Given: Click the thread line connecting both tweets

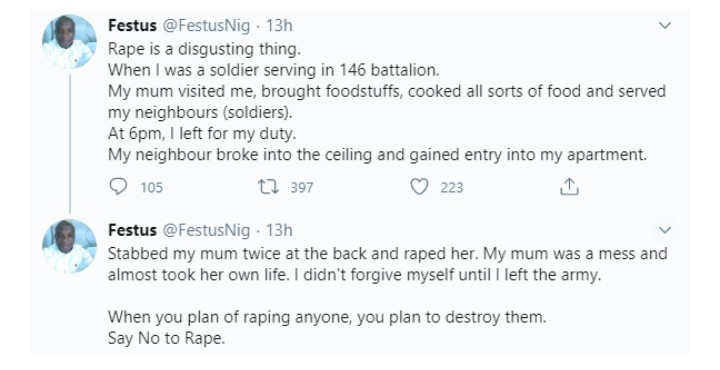Looking at the screenshot, I should 70,144.
